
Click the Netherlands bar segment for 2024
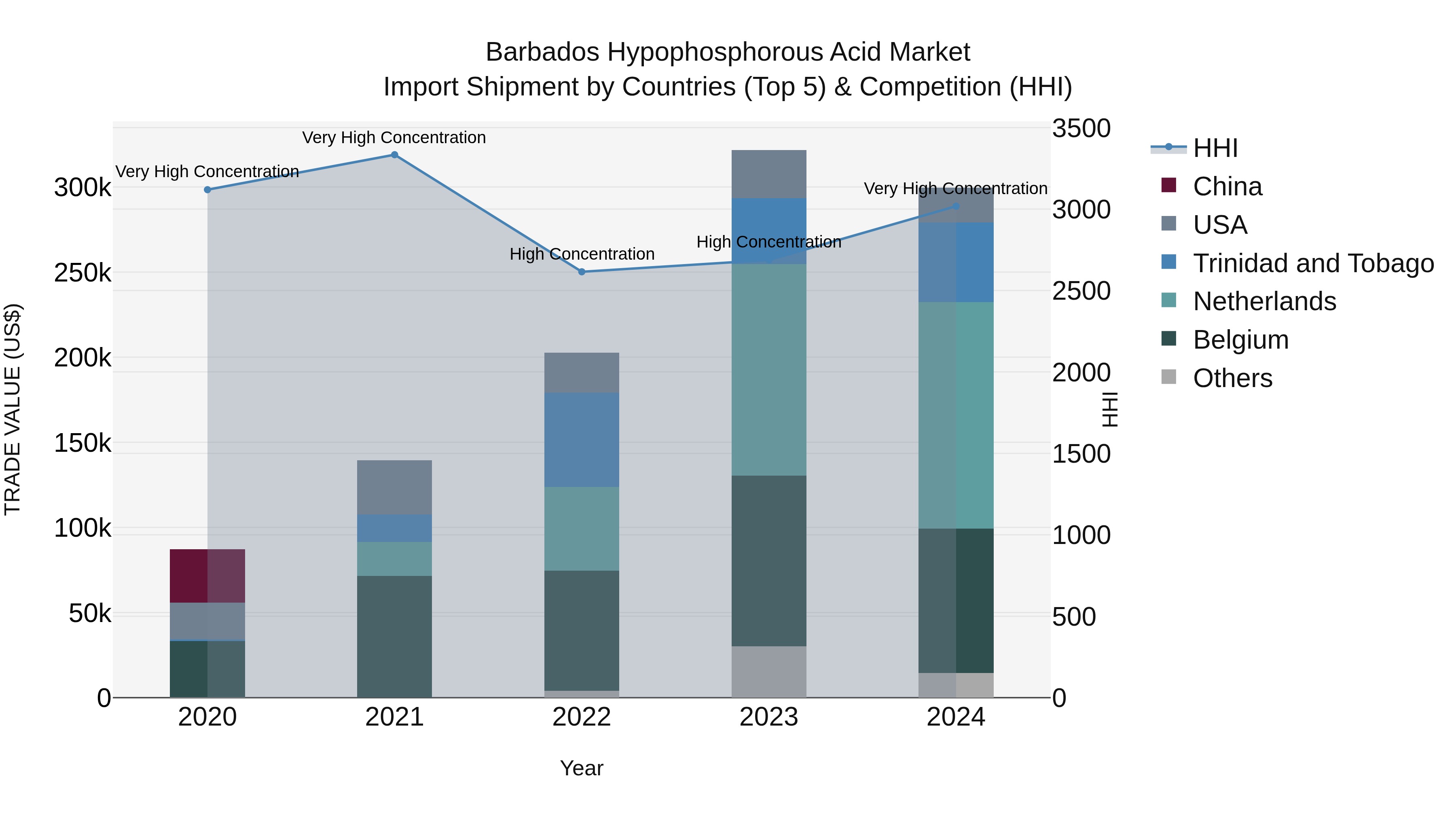pyautogui.click(x=956, y=415)
